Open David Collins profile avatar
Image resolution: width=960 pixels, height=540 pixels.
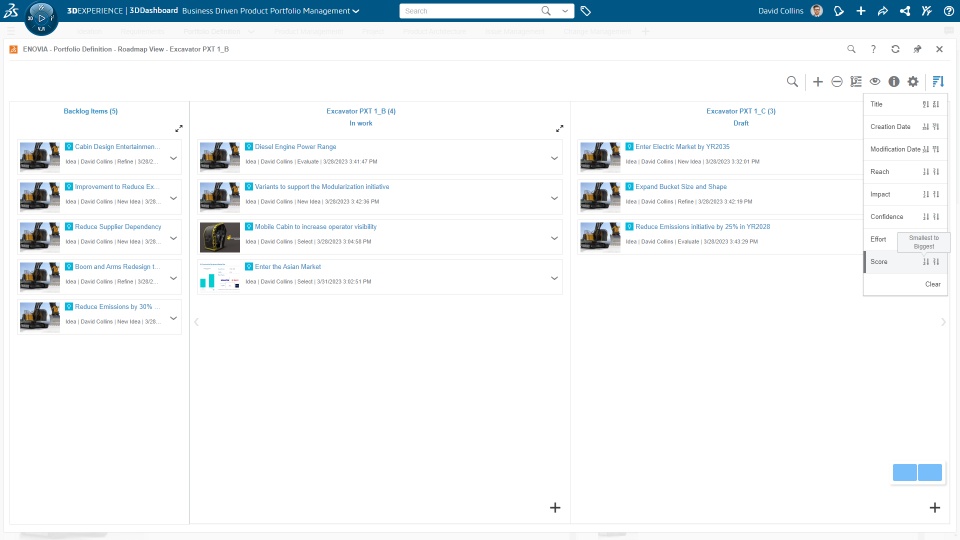pyautogui.click(x=816, y=10)
